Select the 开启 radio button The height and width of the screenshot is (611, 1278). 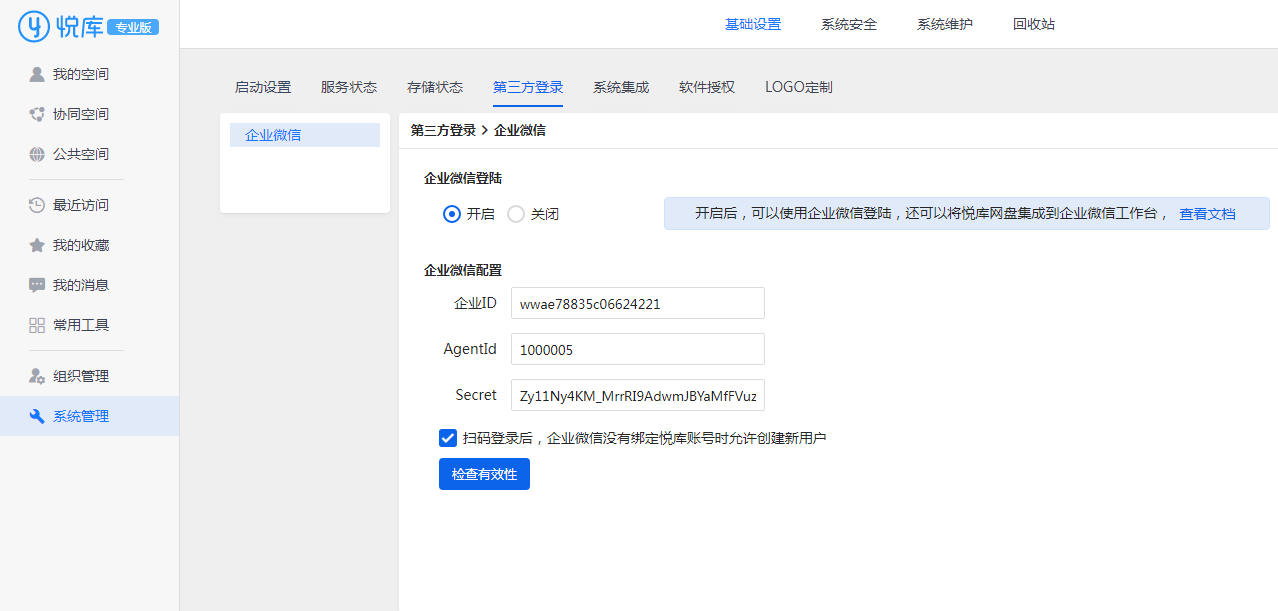point(452,214)
